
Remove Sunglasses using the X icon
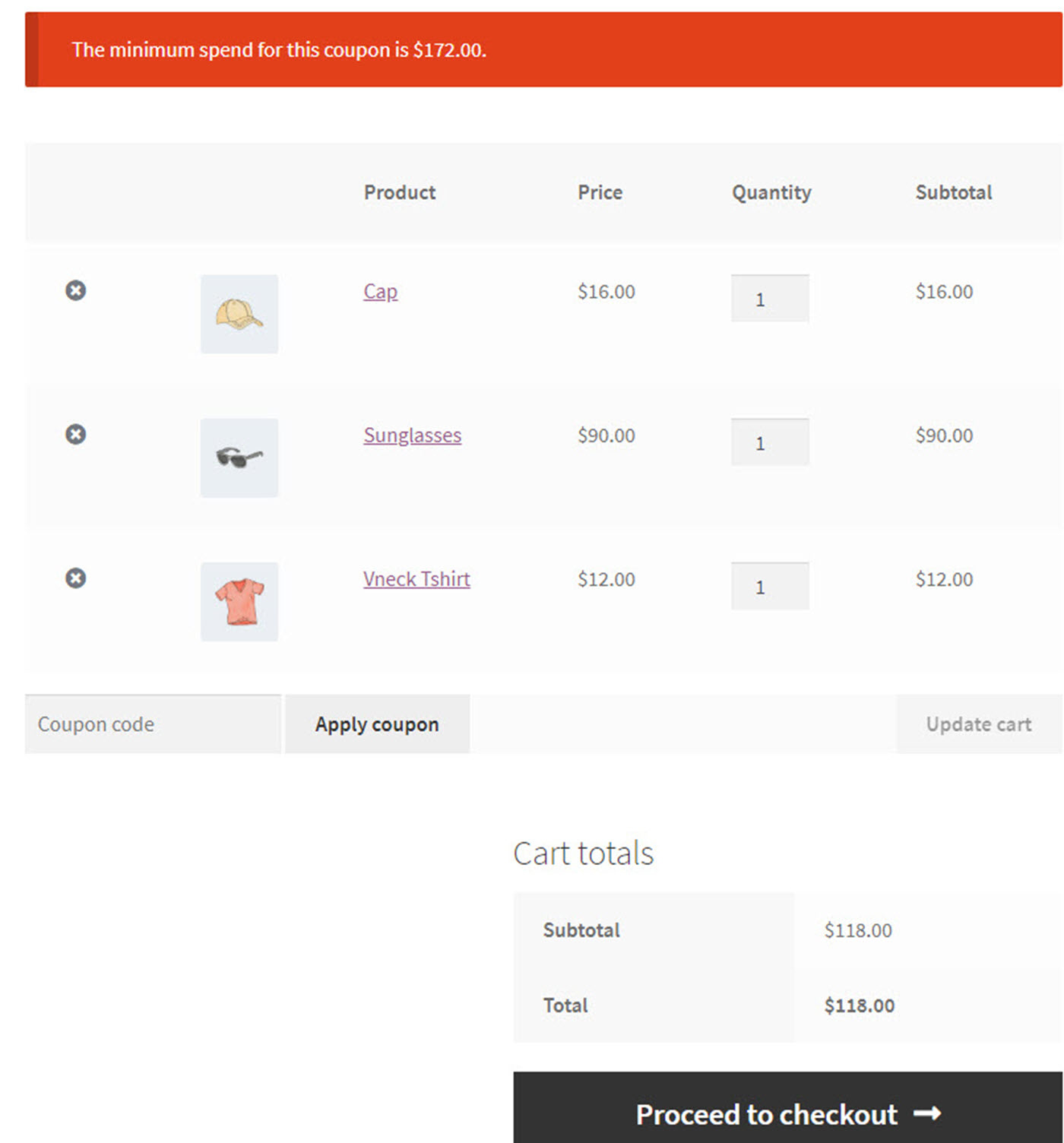(x=75, y=434)
